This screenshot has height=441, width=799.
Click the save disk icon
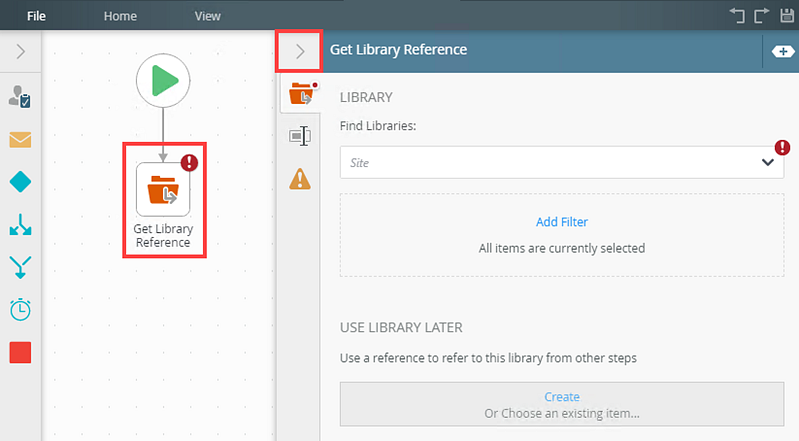787,15
